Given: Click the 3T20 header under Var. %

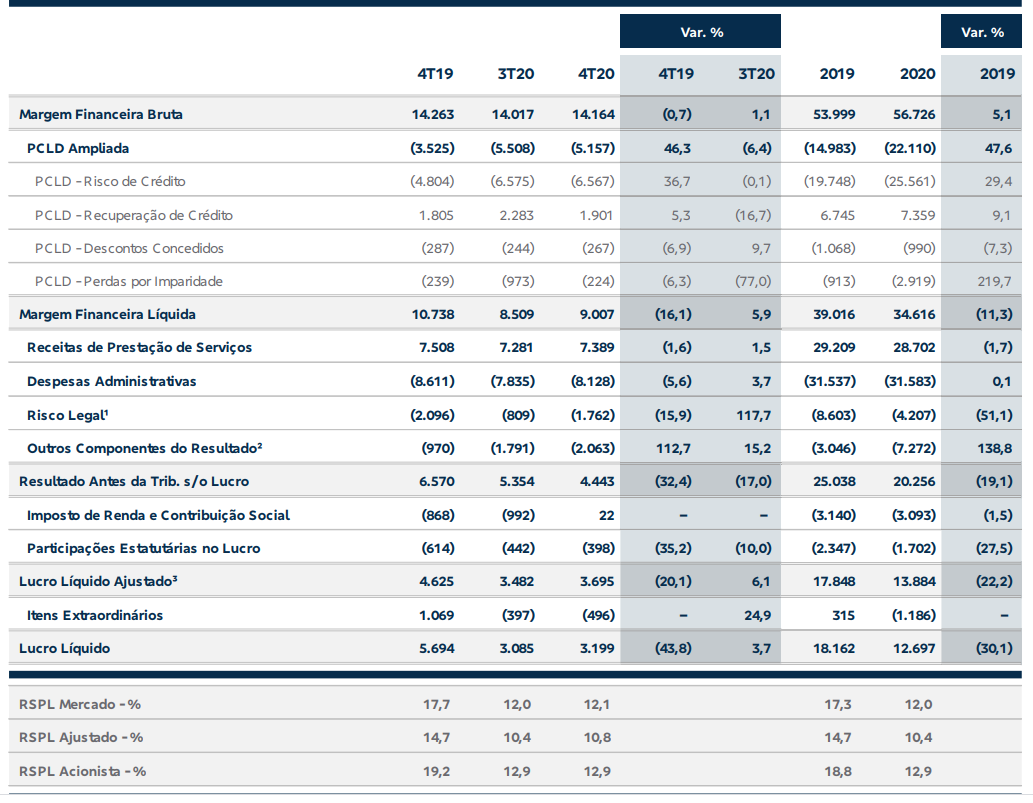Looking at the screenshot, I should pos(756,74).
